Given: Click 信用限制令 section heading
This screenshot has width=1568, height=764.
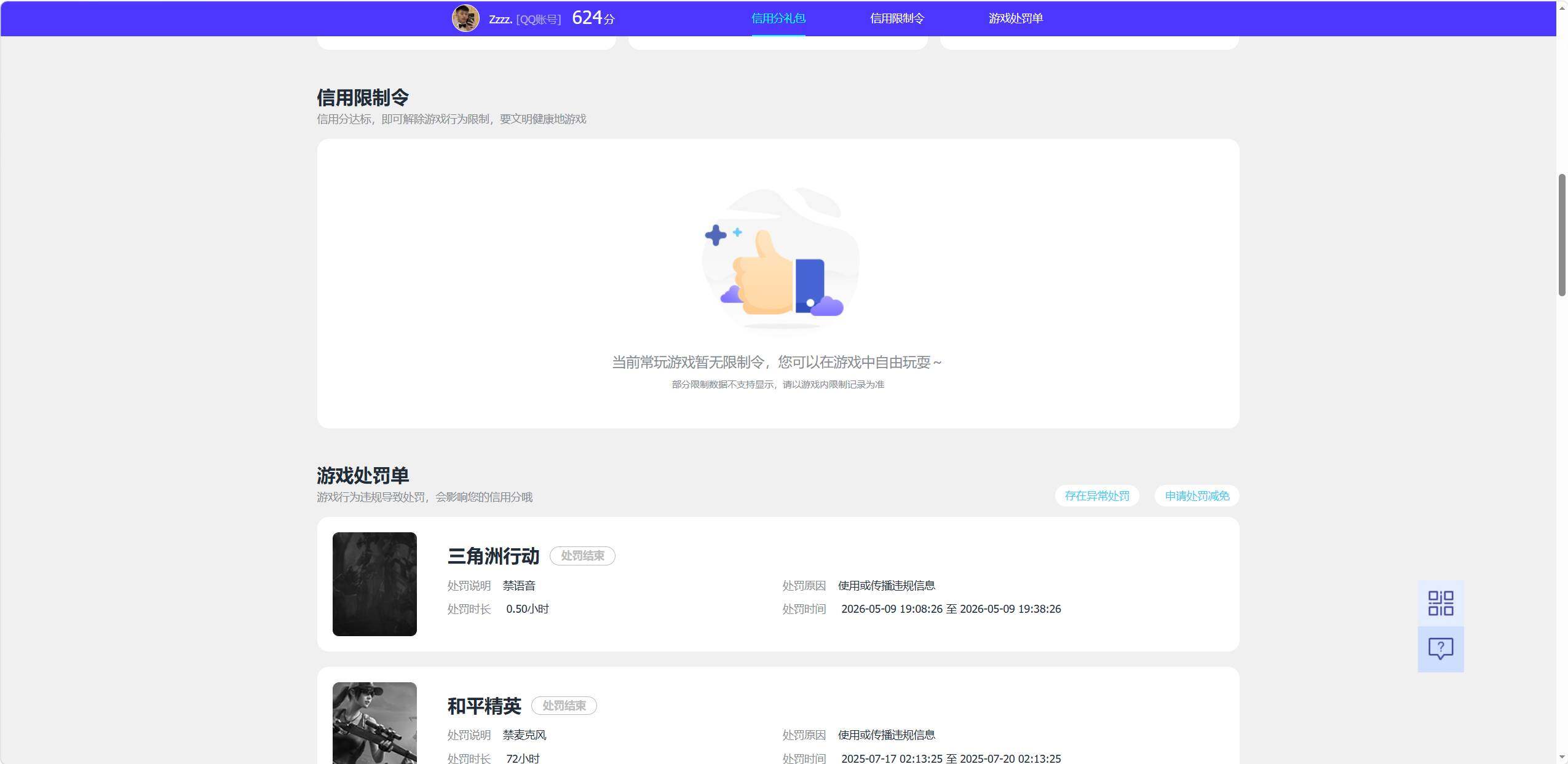Looking at the screenshot, I should tap(363, 97).
